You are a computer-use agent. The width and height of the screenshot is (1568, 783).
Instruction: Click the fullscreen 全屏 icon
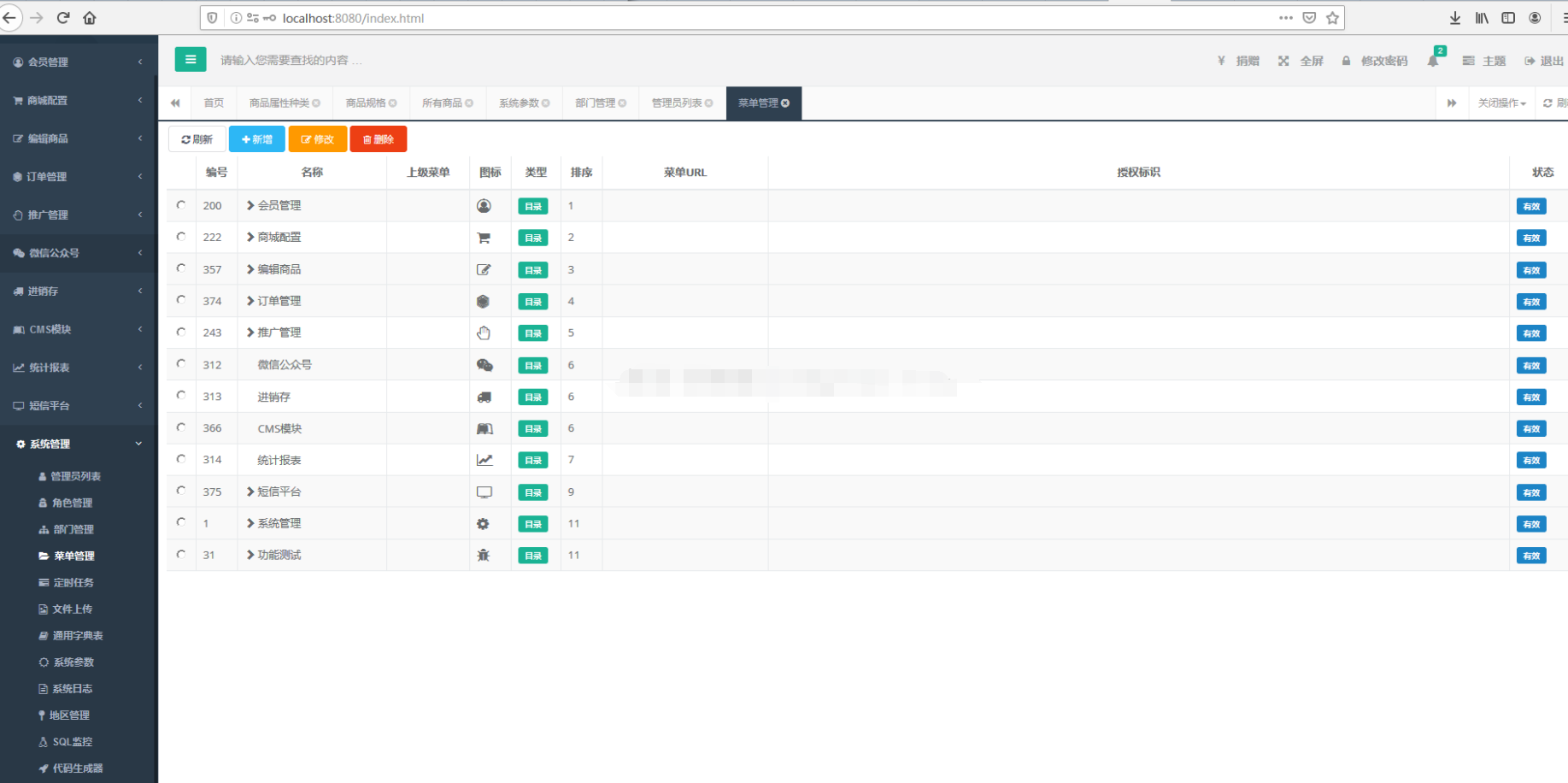[x=1283, y=61]
